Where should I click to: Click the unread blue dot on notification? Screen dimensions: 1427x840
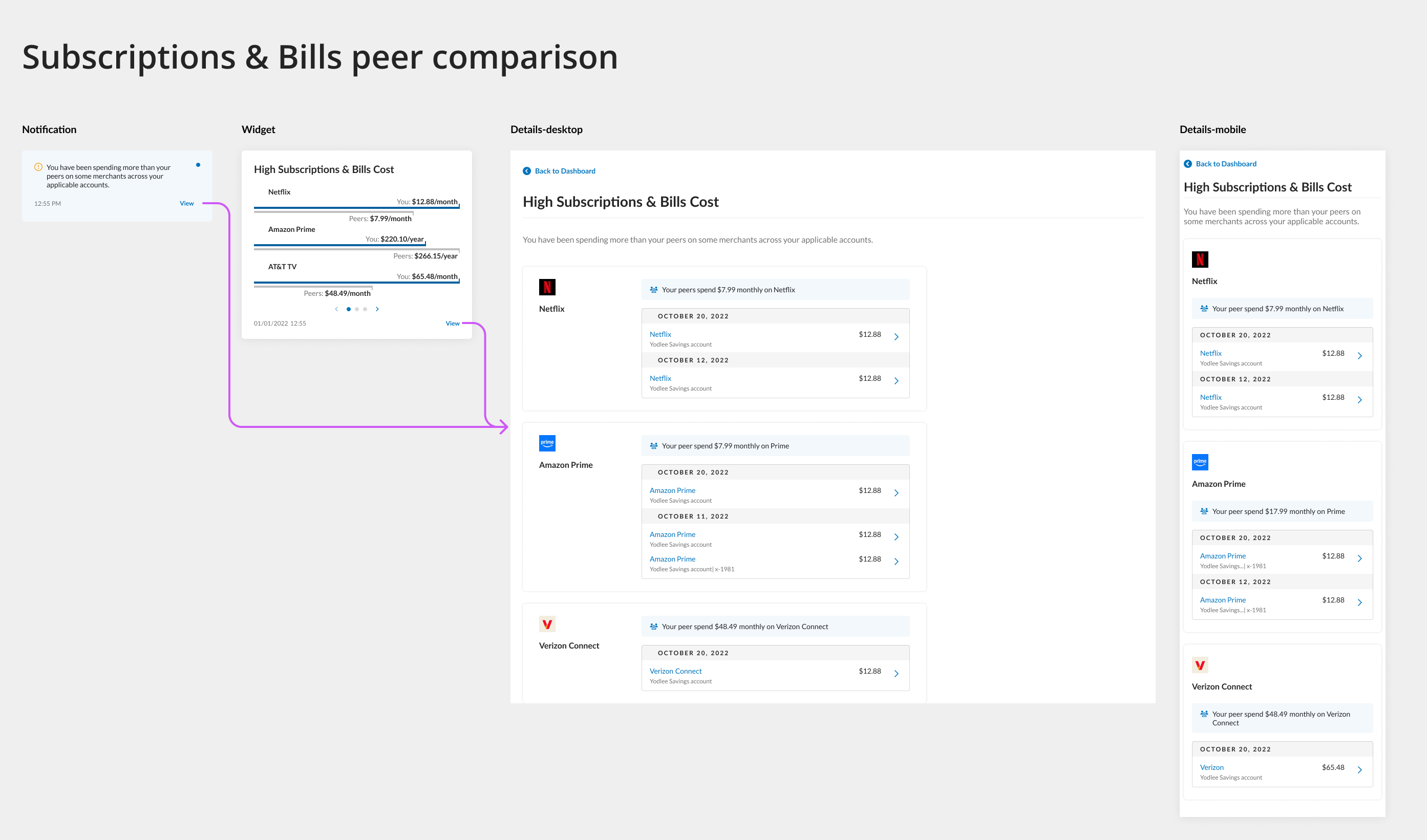[x=198, y=165]
